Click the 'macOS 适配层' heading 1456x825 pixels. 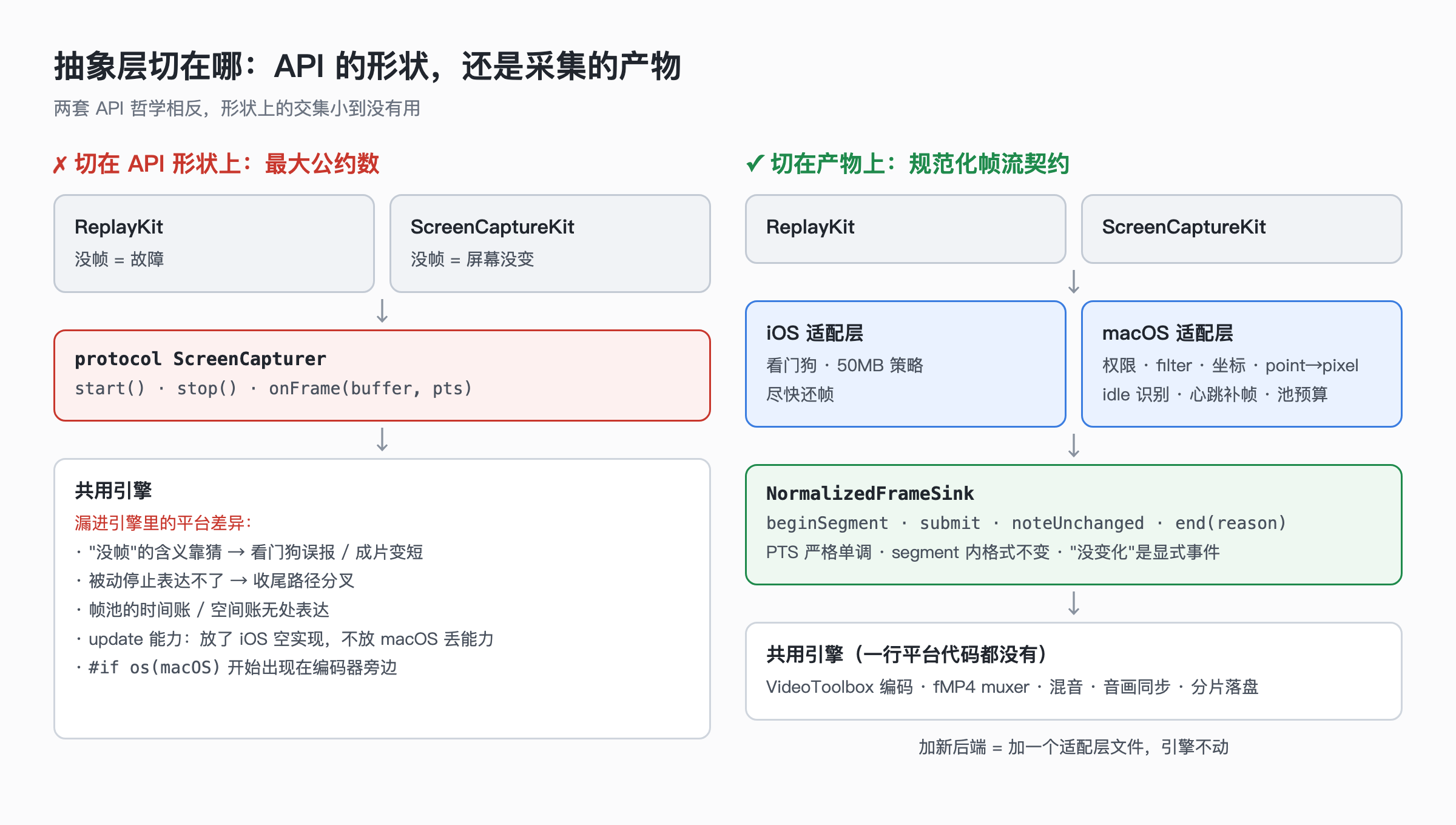click(x=1167, y=333)
